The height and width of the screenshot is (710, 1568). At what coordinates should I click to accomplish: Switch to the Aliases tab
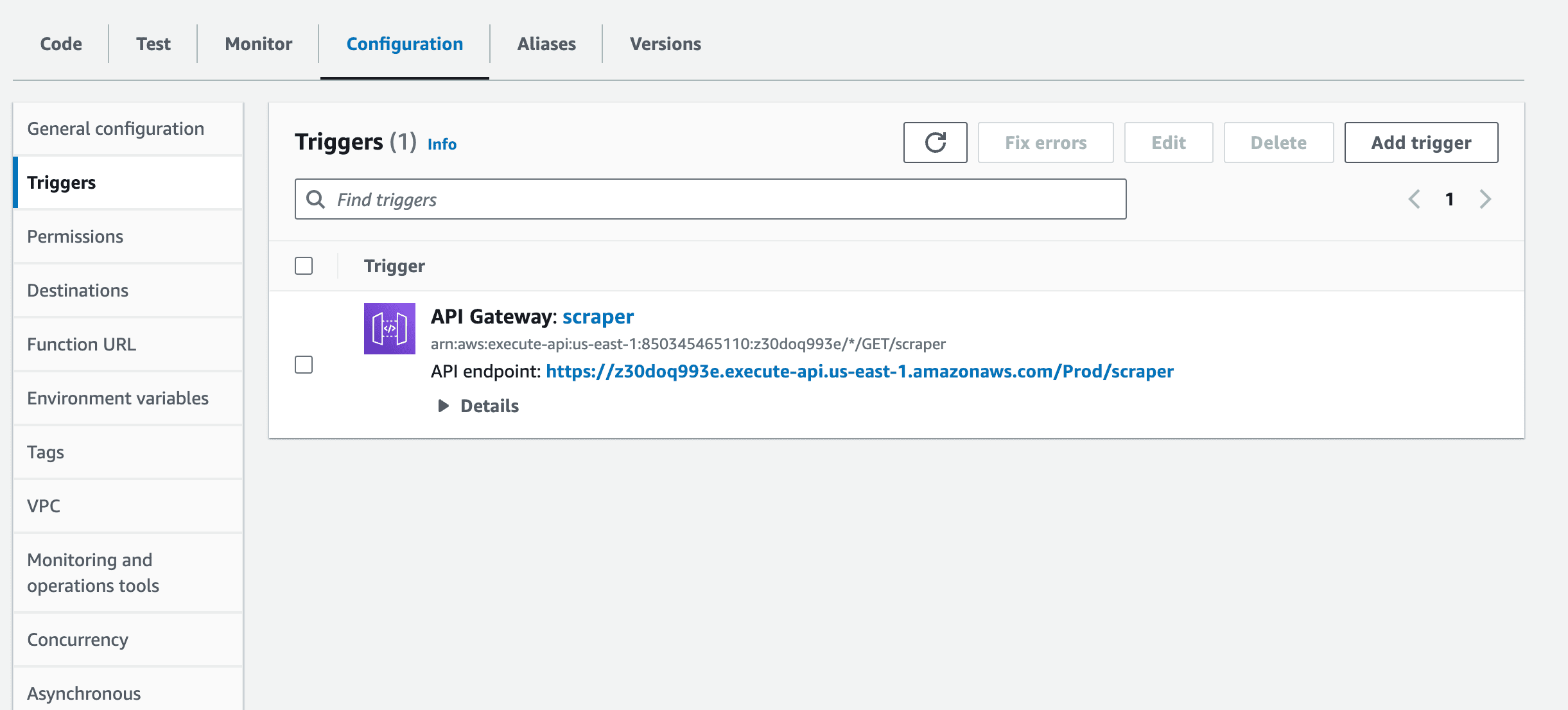(x=546, y=44)
